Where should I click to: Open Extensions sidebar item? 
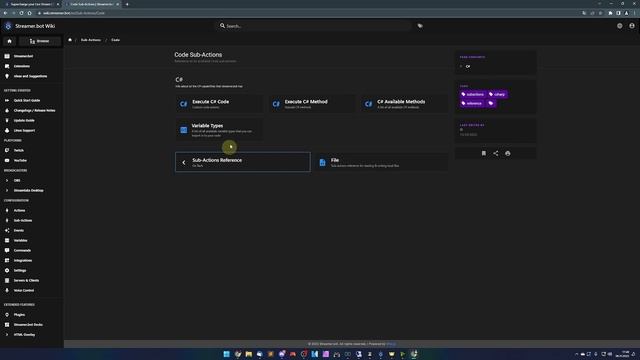pos(31,66)
